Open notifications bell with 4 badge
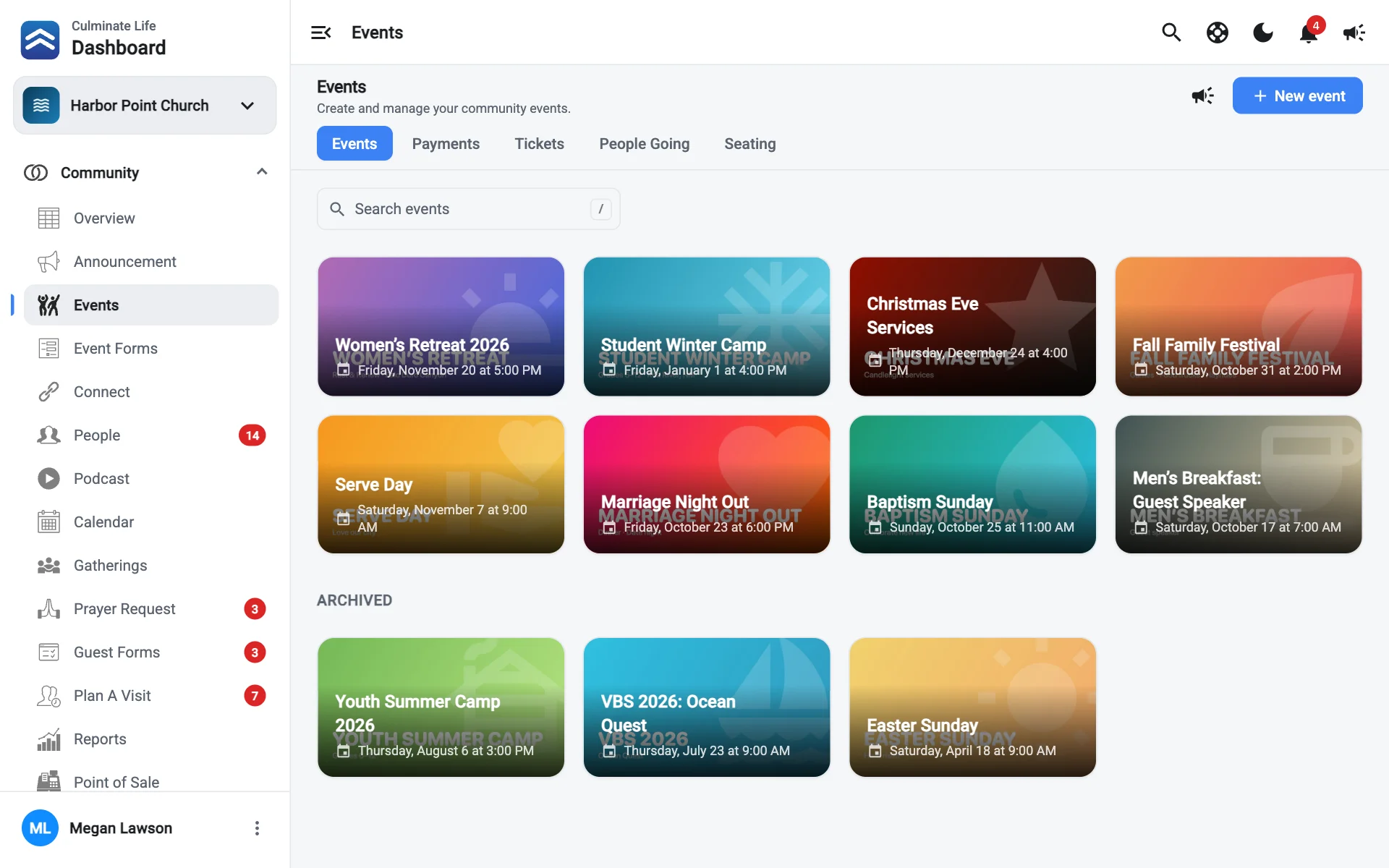Screen dimensions: 1389x868 pos(1309,33)
